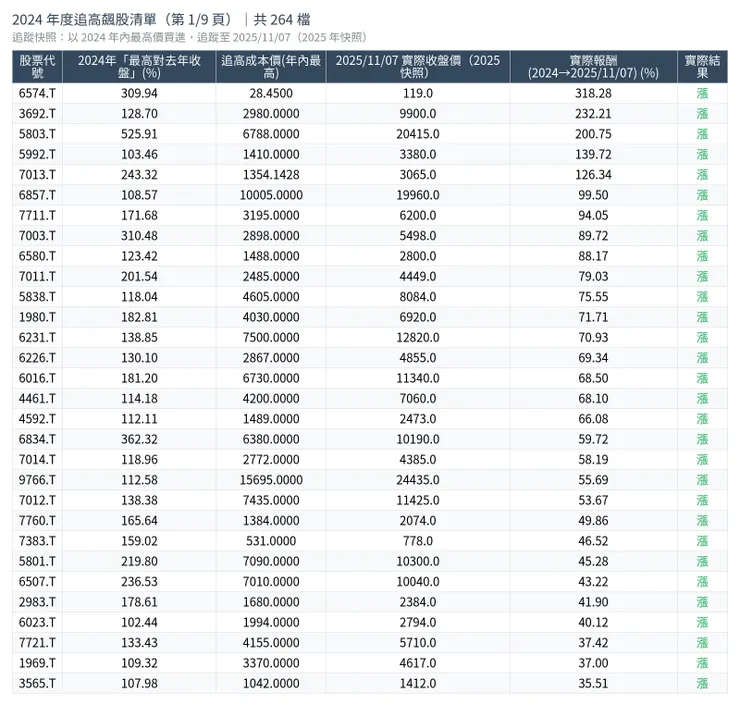This screenshot has width=740, height=706.
Task: Select stock code 7003.T
Action: point(37,235)
